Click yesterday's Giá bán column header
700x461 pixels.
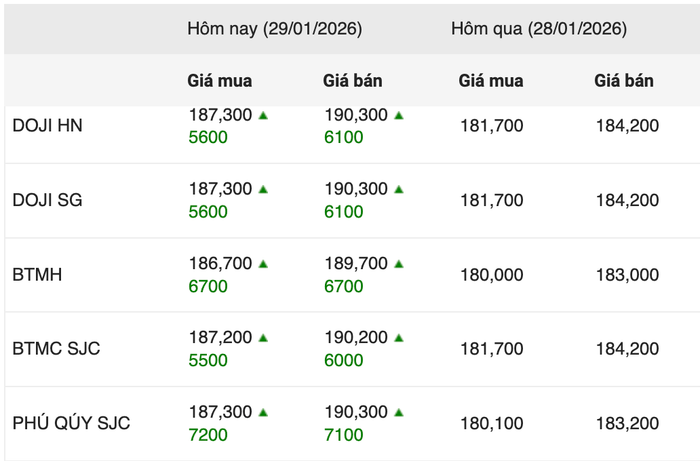pos(624,81)
